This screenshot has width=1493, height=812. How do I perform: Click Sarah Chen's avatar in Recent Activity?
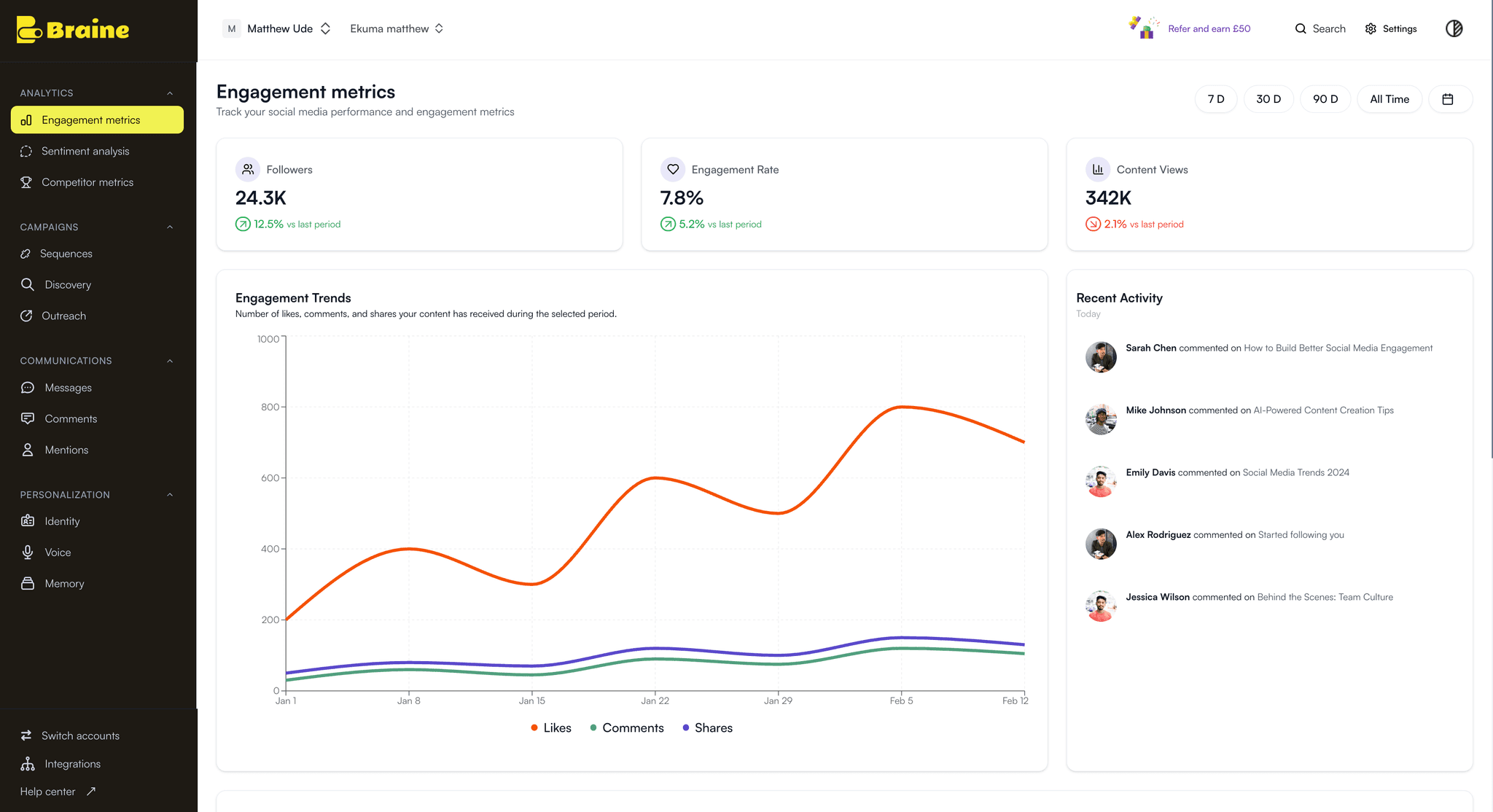coord(1101,357)
